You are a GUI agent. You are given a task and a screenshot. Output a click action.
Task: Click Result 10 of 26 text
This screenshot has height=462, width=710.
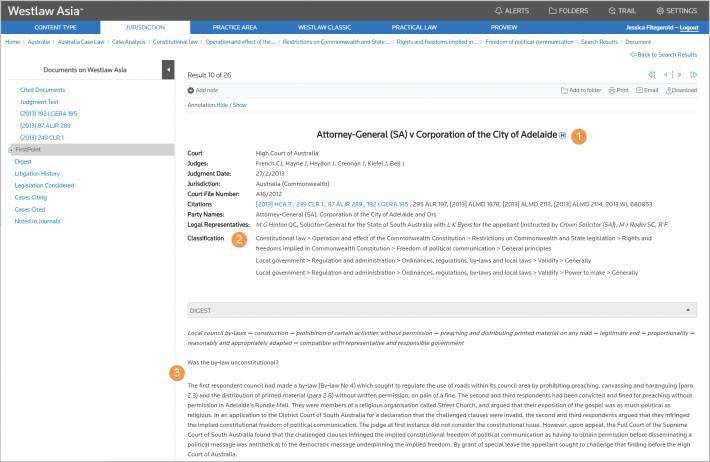(209, 75)
